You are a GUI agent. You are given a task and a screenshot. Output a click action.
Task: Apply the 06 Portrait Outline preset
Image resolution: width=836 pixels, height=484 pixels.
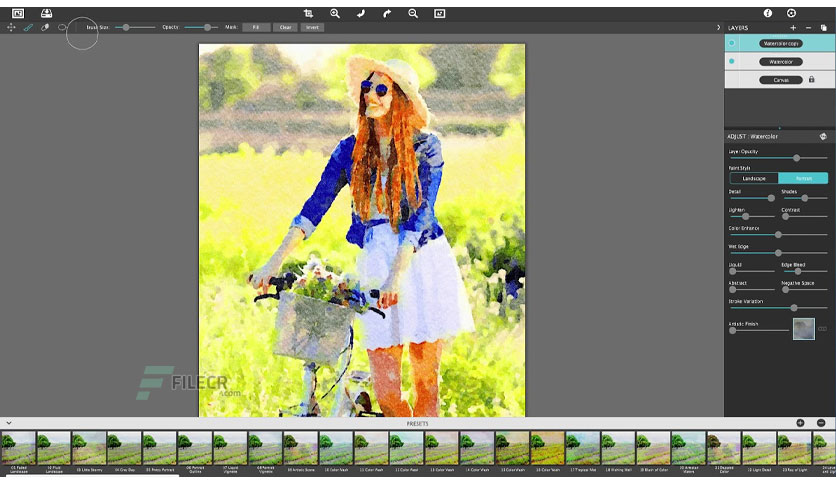click(195, 451)
